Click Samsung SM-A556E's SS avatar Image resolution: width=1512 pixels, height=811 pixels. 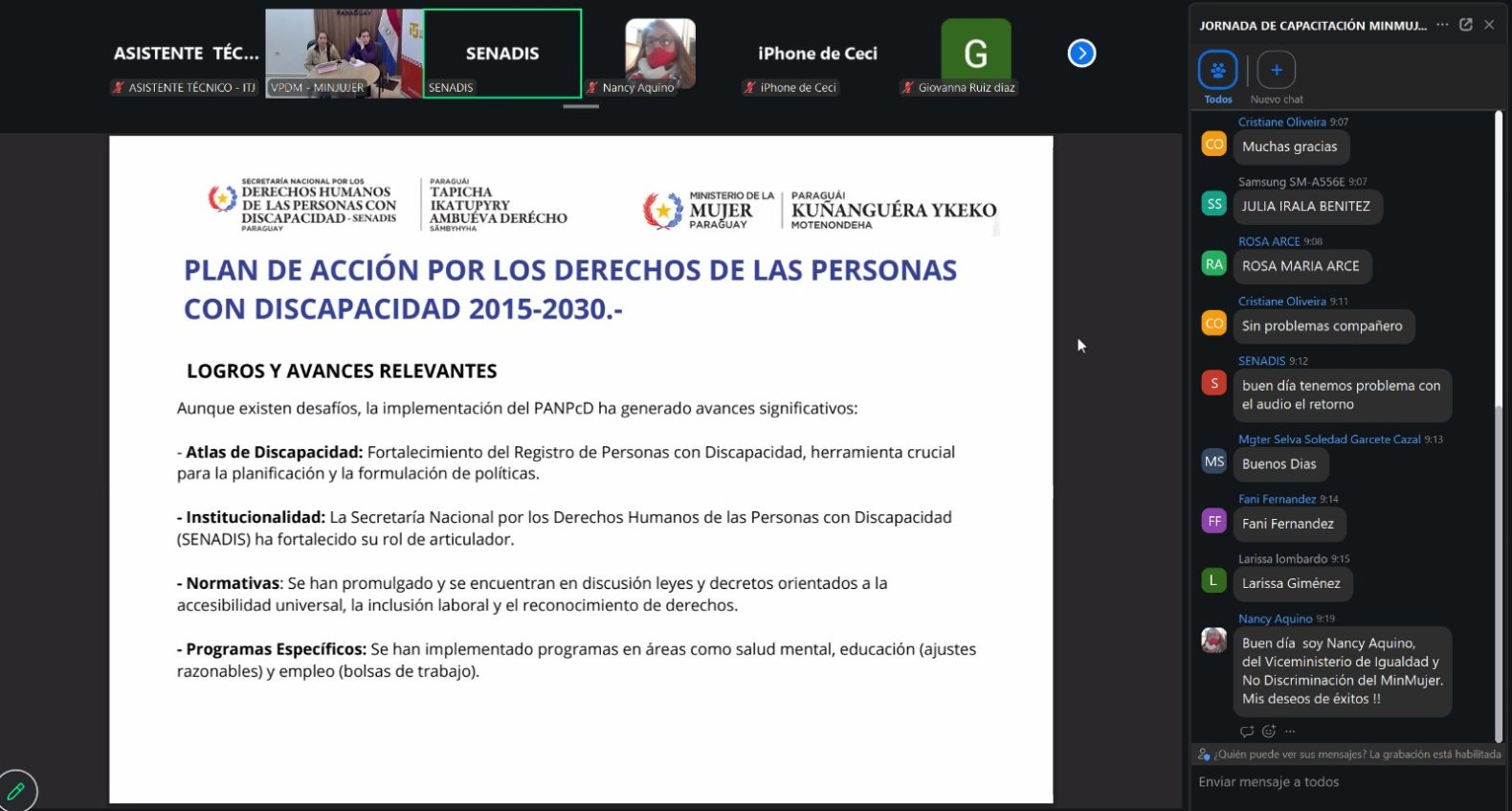pos(1213,203)
